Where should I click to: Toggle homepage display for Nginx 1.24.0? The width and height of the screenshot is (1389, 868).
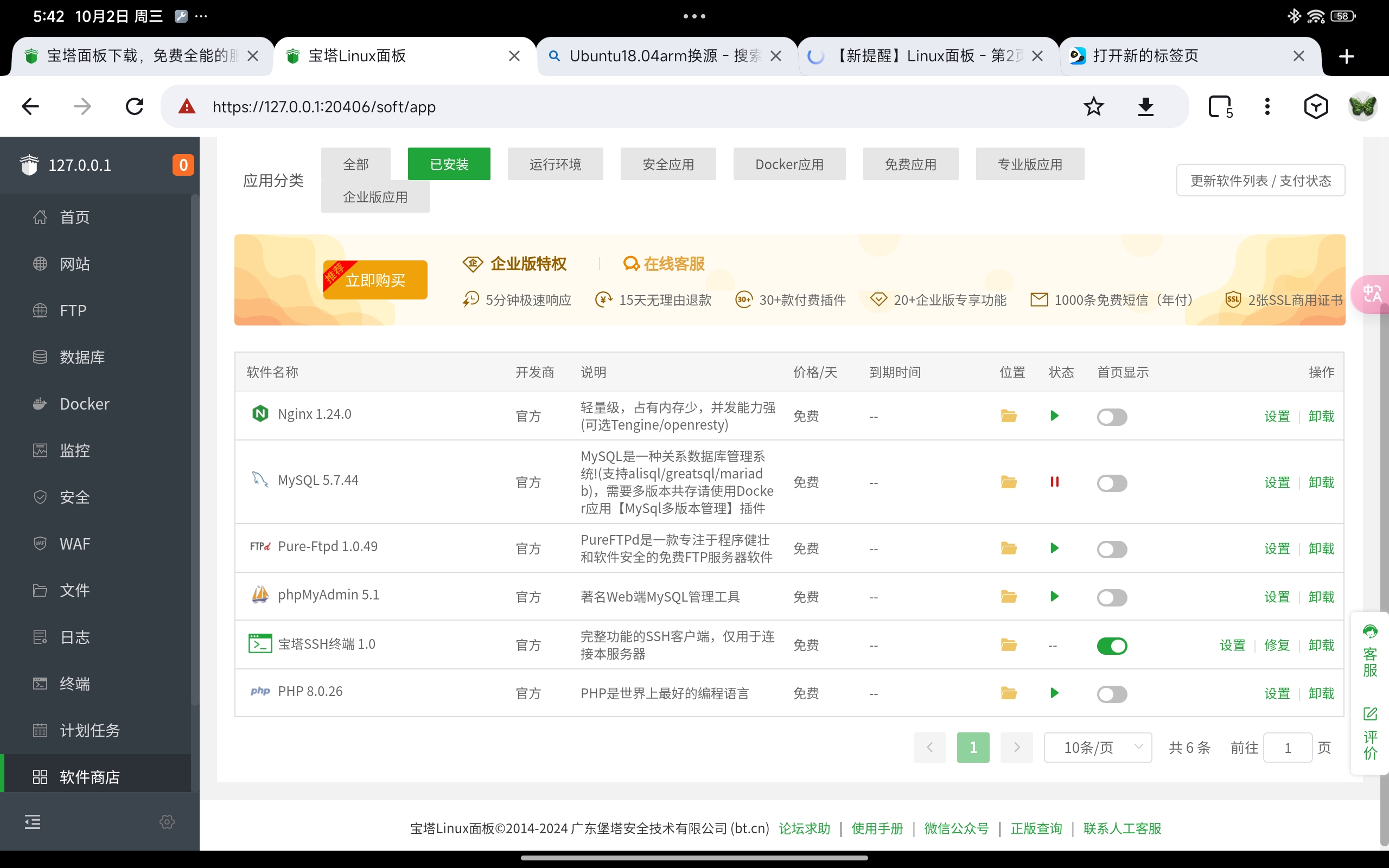(1112, 417)
